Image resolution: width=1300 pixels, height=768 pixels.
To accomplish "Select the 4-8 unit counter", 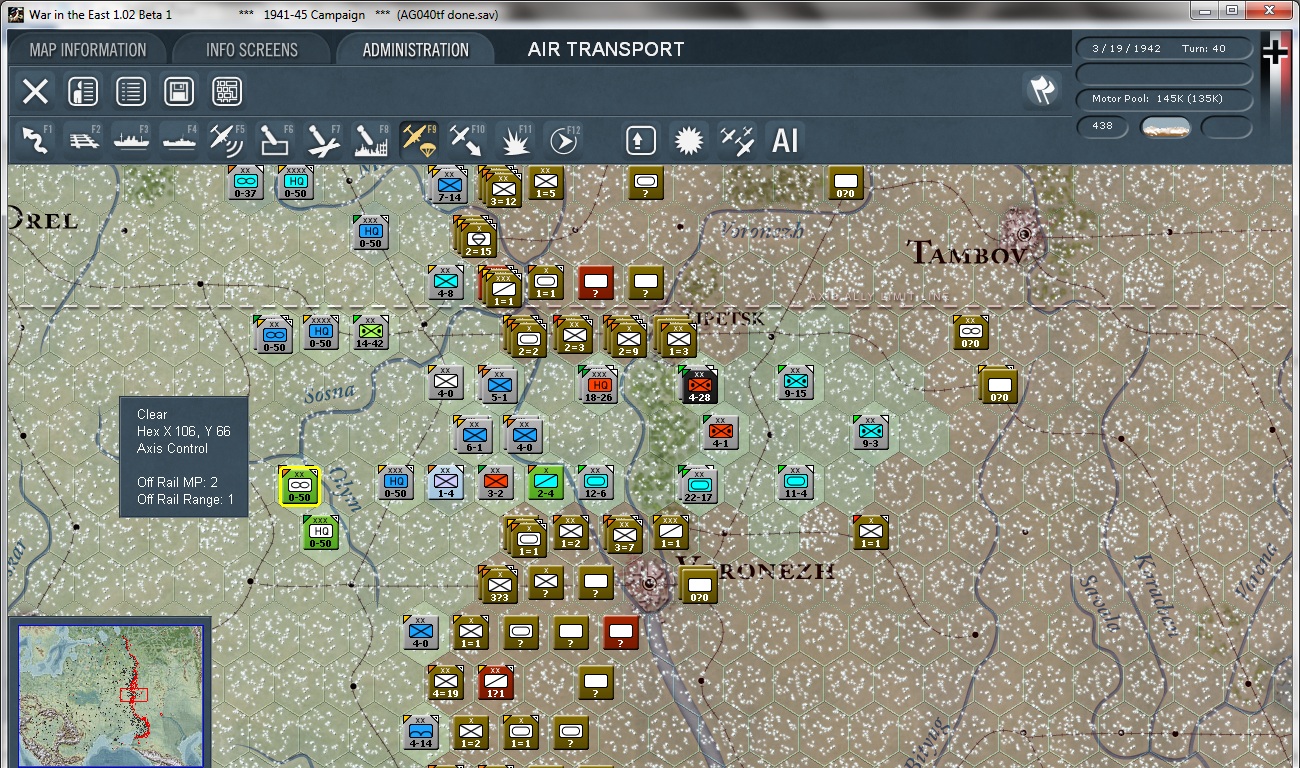I will coord(445,283).
